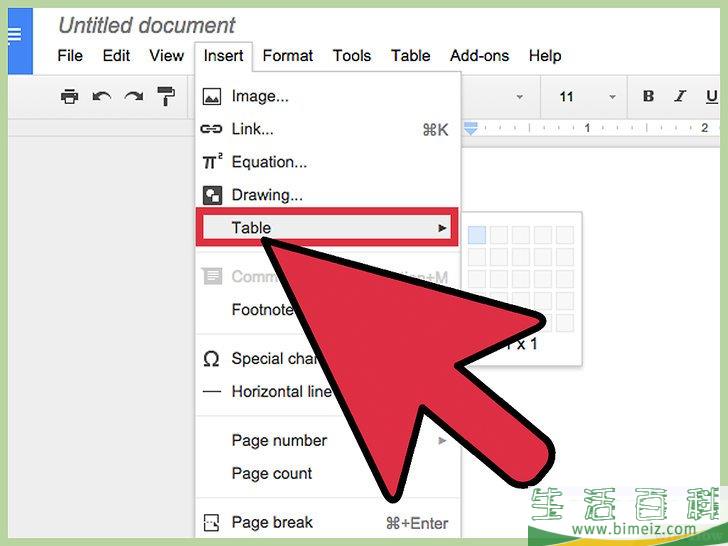
Task: Choose Image from the Insert menu
Action: tap(260, 96)
